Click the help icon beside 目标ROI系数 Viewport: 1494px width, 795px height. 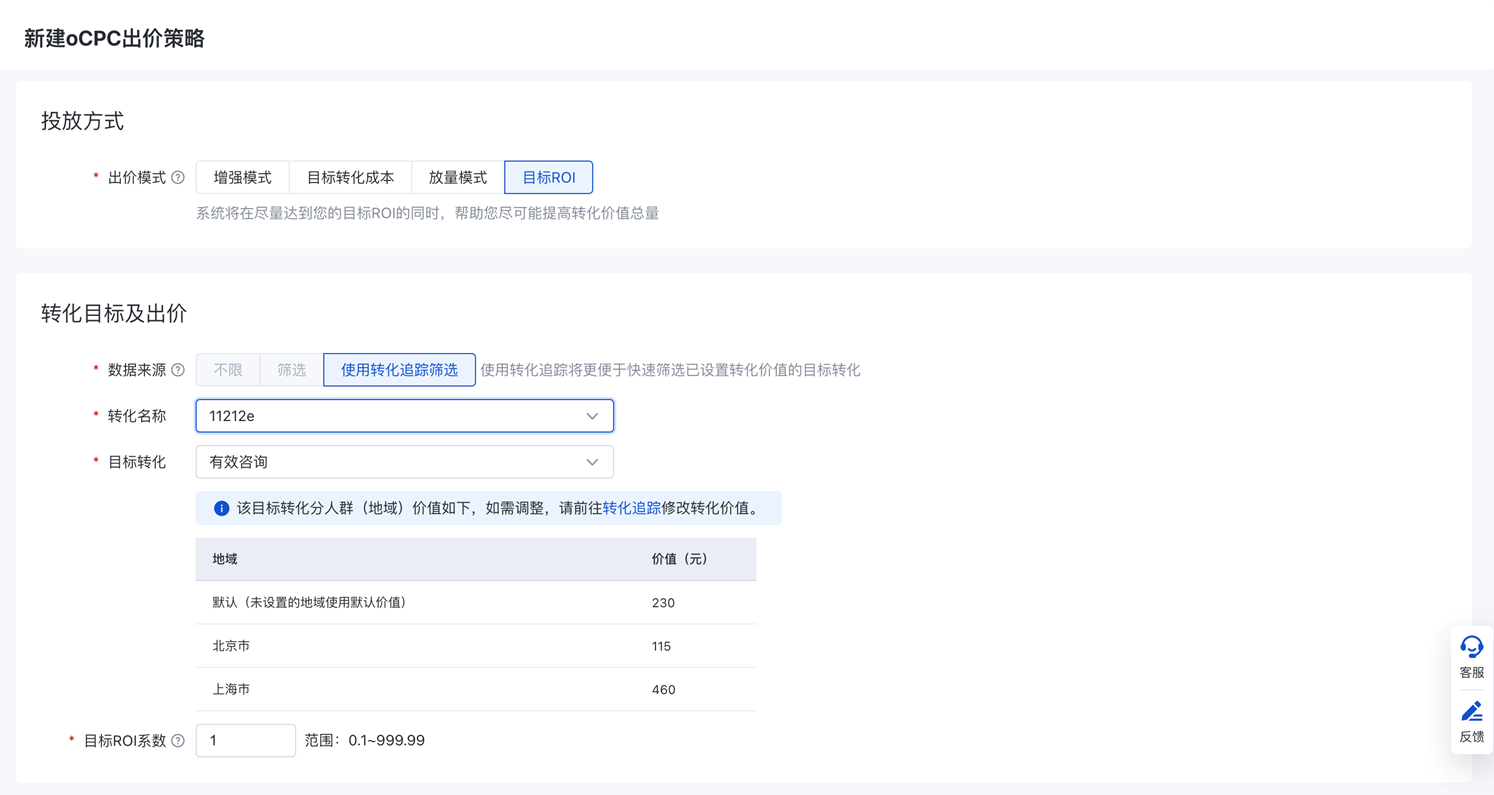(x=178, y=741)
